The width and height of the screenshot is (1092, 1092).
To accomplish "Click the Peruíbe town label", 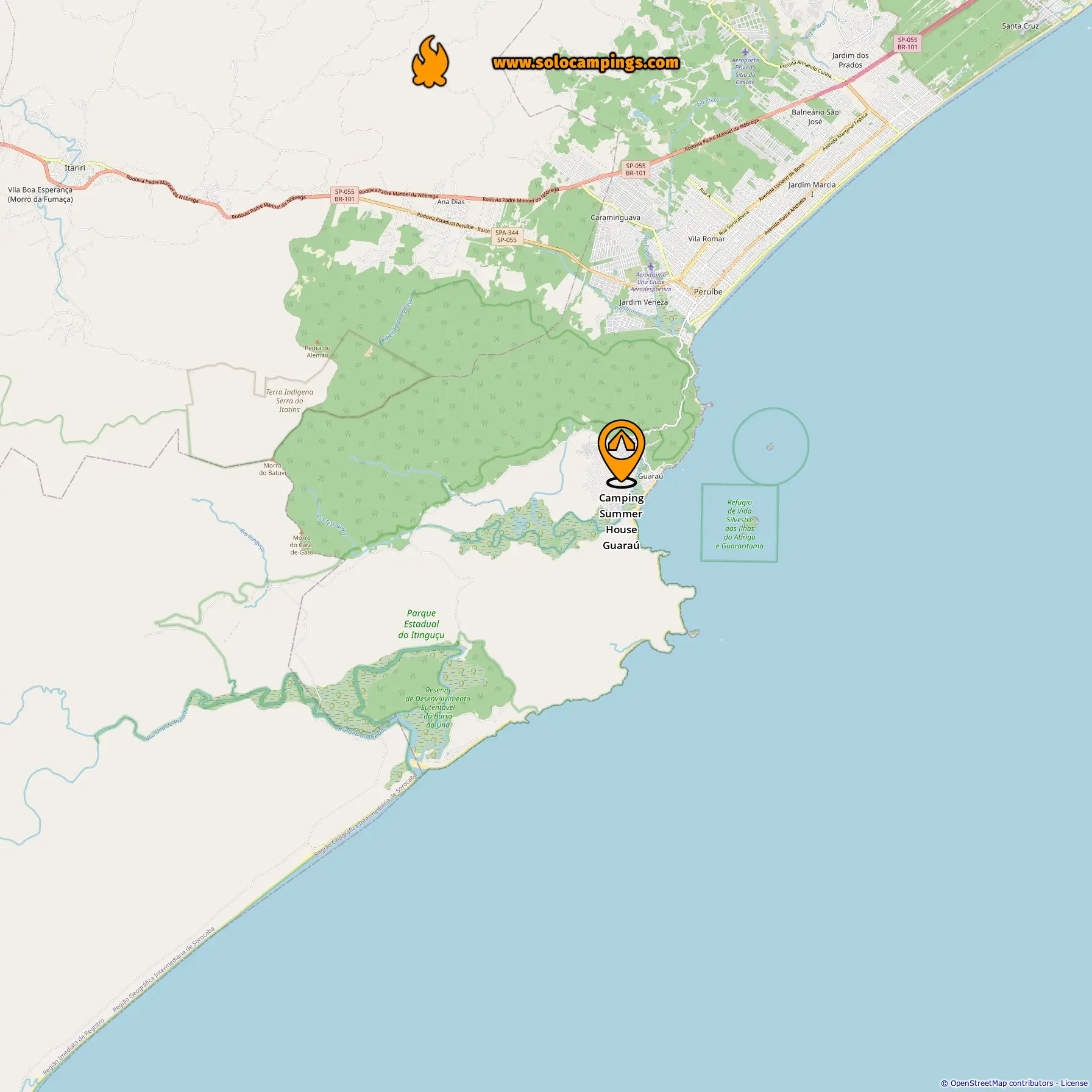I will pos(708,292).
